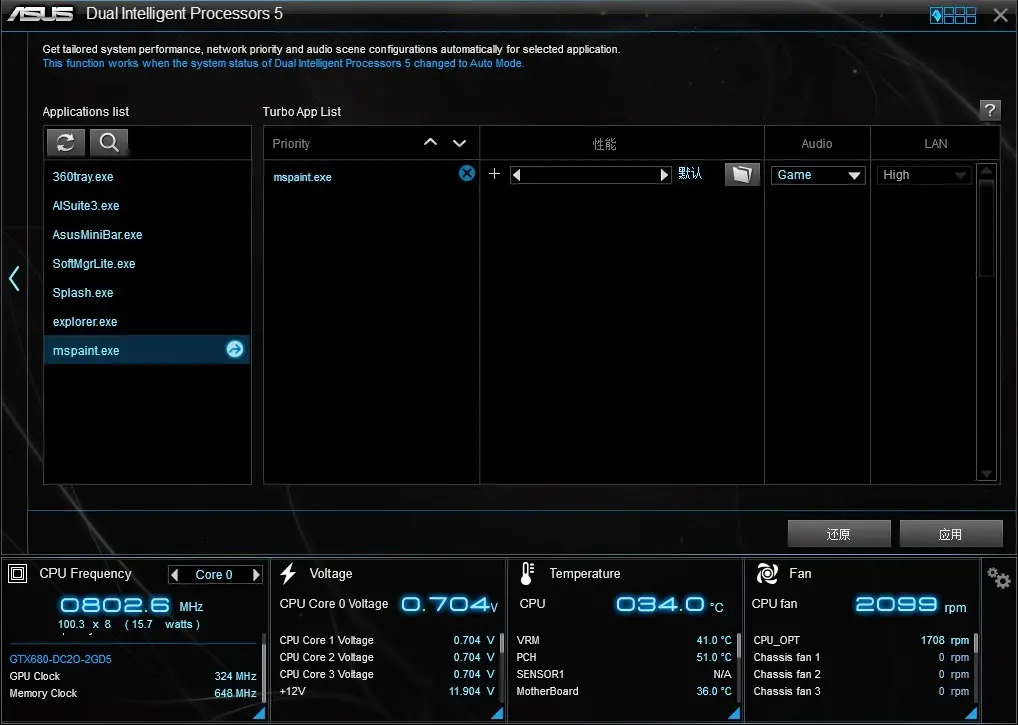Click mspaint.exe entry in Turbo App List

coord(303,177)
